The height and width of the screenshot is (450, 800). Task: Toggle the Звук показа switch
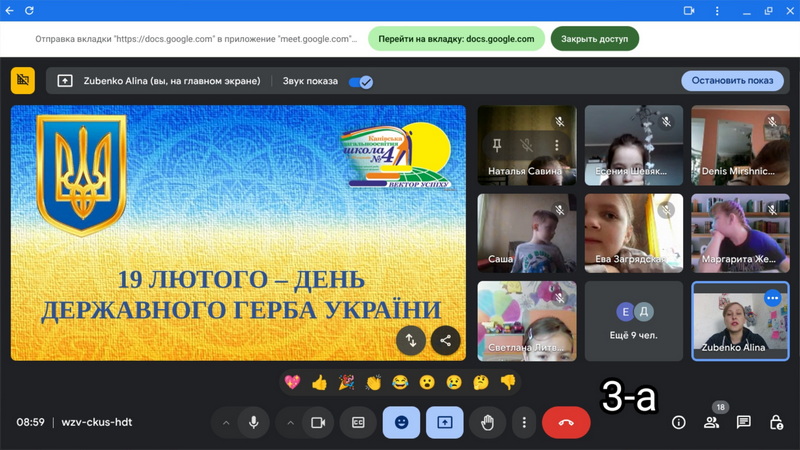click(360, 82)
